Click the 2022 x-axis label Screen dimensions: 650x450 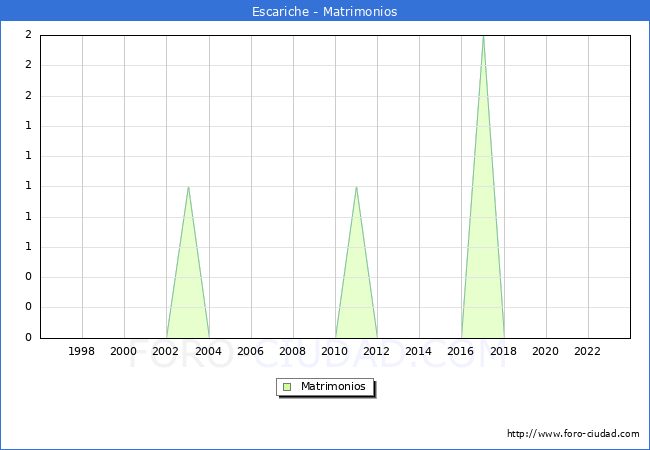(587, 351)
